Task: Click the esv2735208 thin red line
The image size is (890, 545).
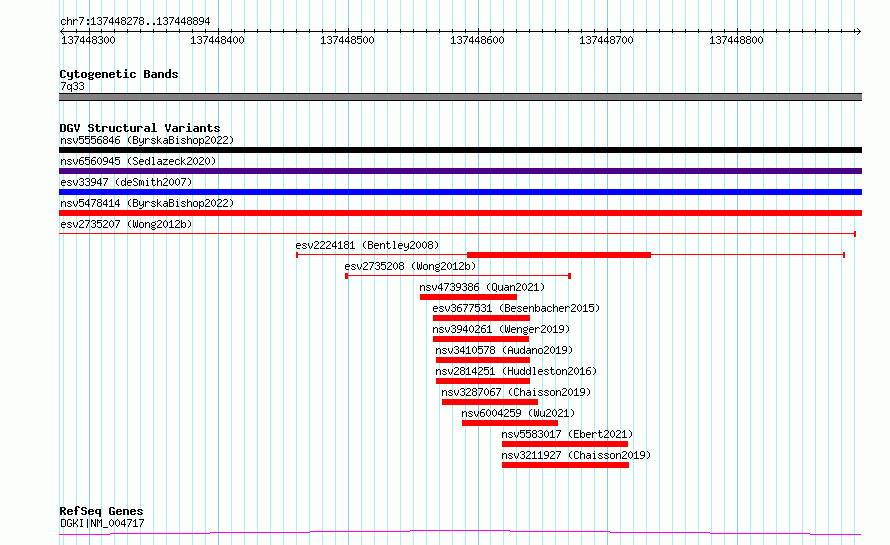Action: [x=458, y=276]
